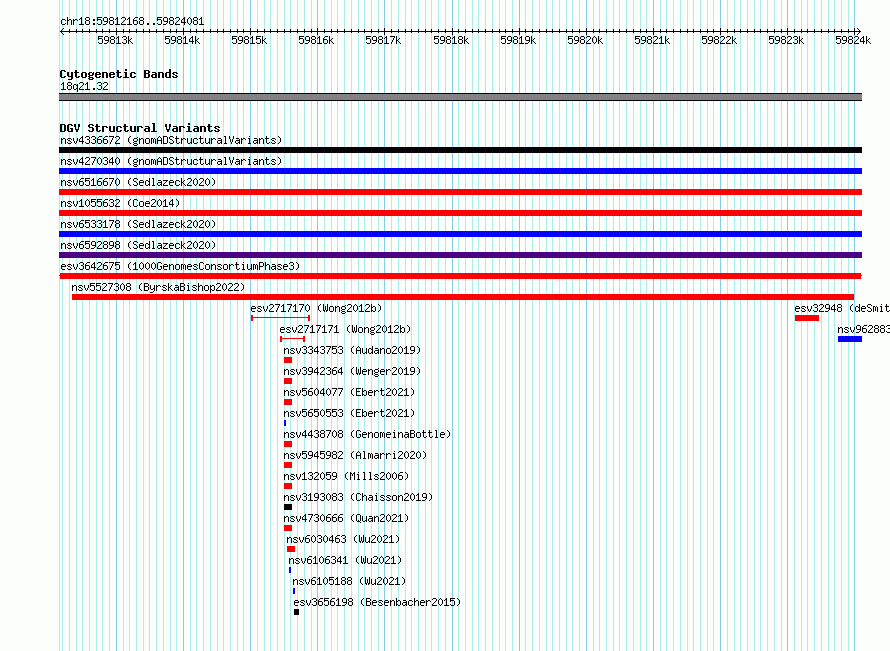
Task: Select nsv6106341 Wu2021 label
Action: [345, 560]
